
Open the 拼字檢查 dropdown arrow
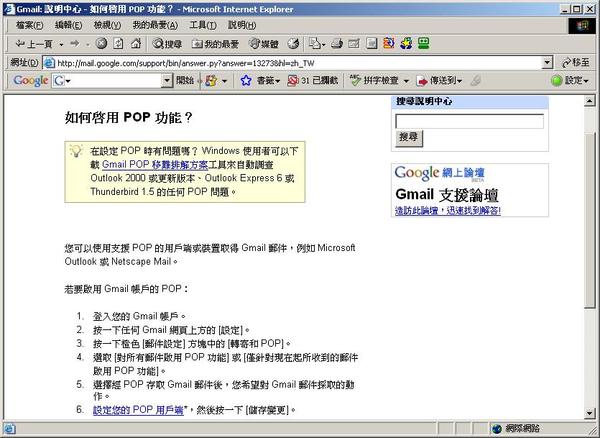pyautogui.click(x=406, y=81)
